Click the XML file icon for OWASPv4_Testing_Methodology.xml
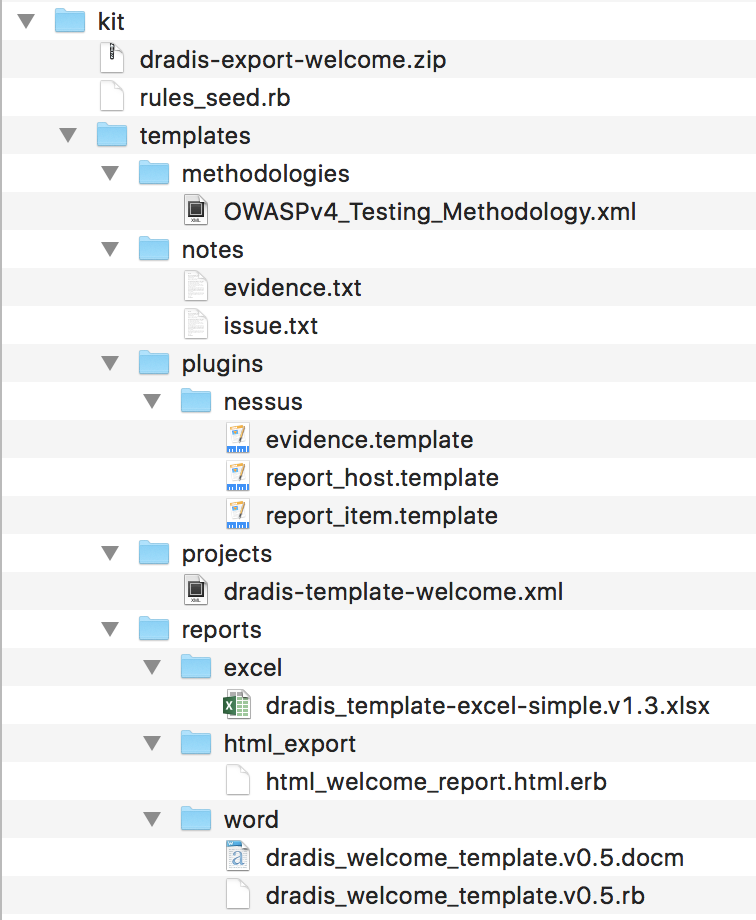Screen dimensions: 756x920 point(197,212)
